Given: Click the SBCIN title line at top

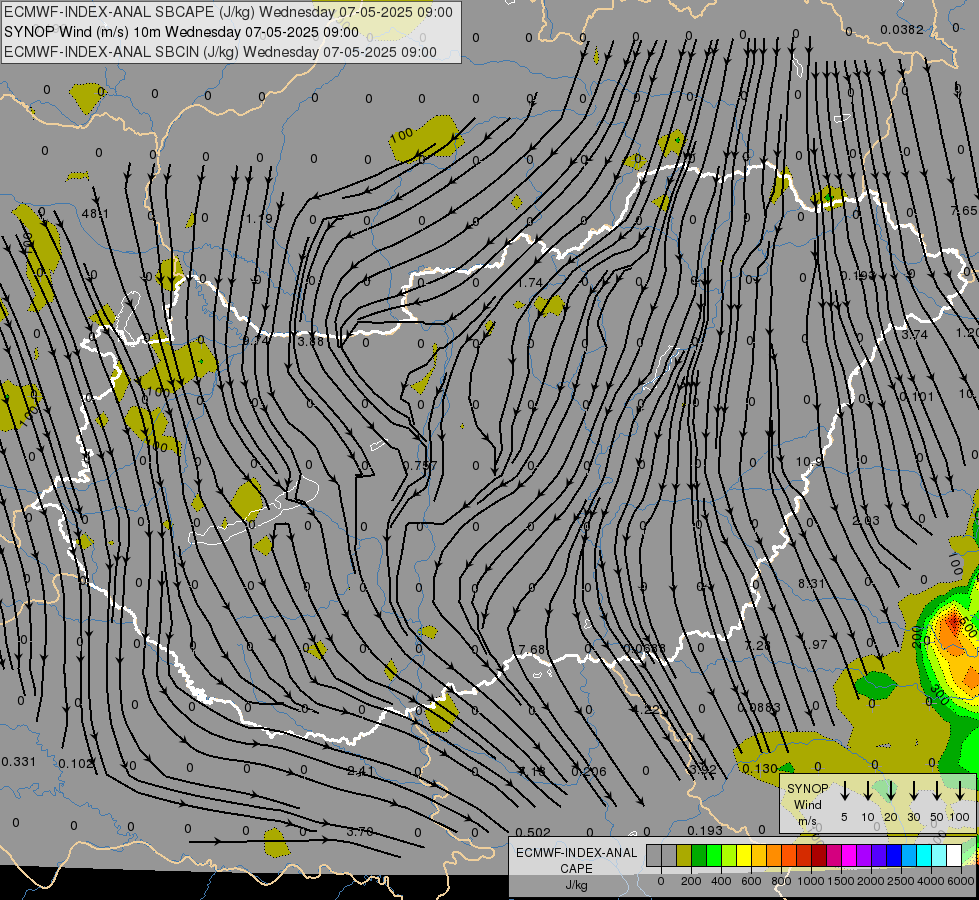Looking at the screenshot, I should pyautogui.click(x=220, y=52).
